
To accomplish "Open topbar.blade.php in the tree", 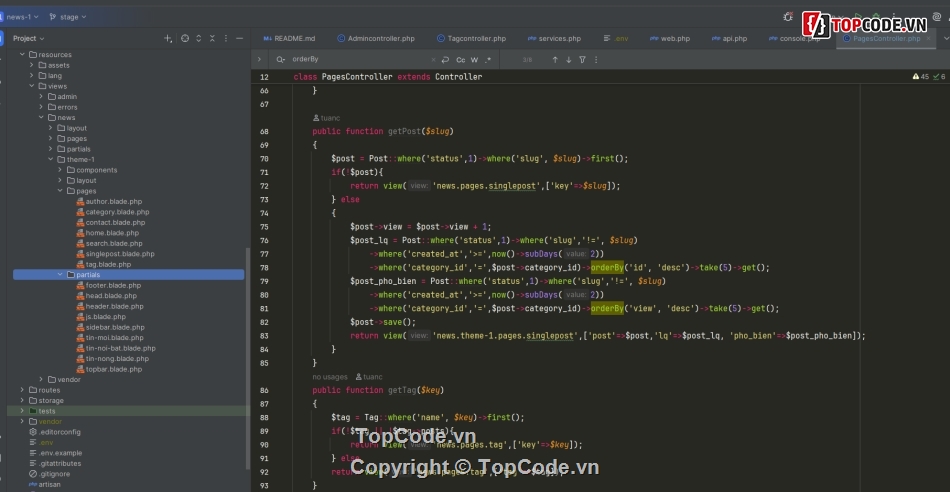I will point(109,369).
